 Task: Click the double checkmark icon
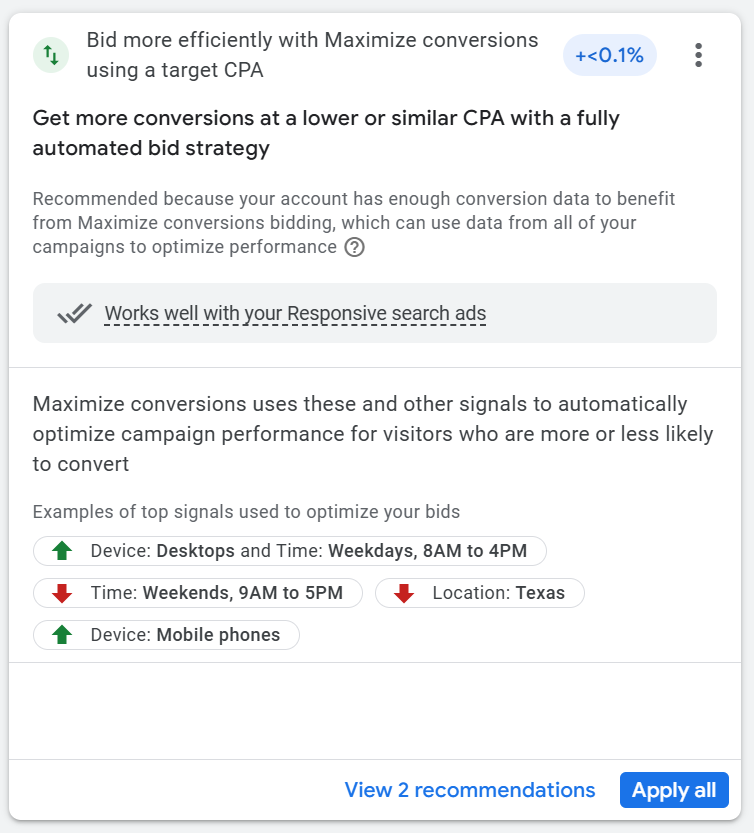click(x=75, y=314)
